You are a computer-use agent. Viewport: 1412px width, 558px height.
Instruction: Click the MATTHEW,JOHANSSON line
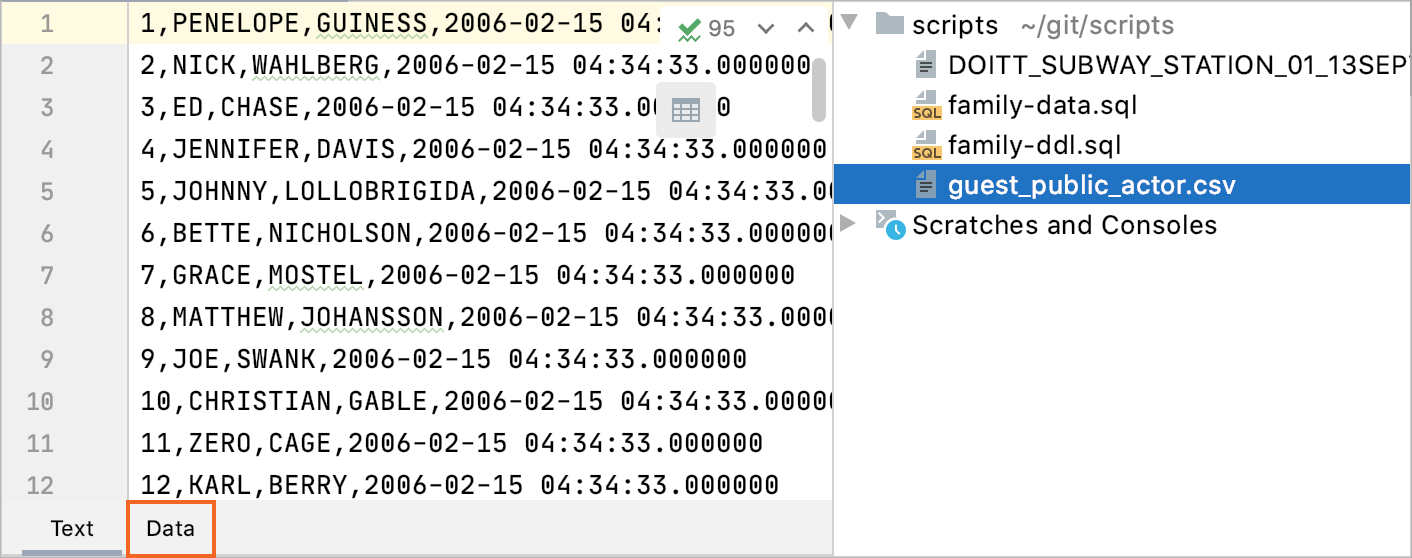[x=486, y=318]
